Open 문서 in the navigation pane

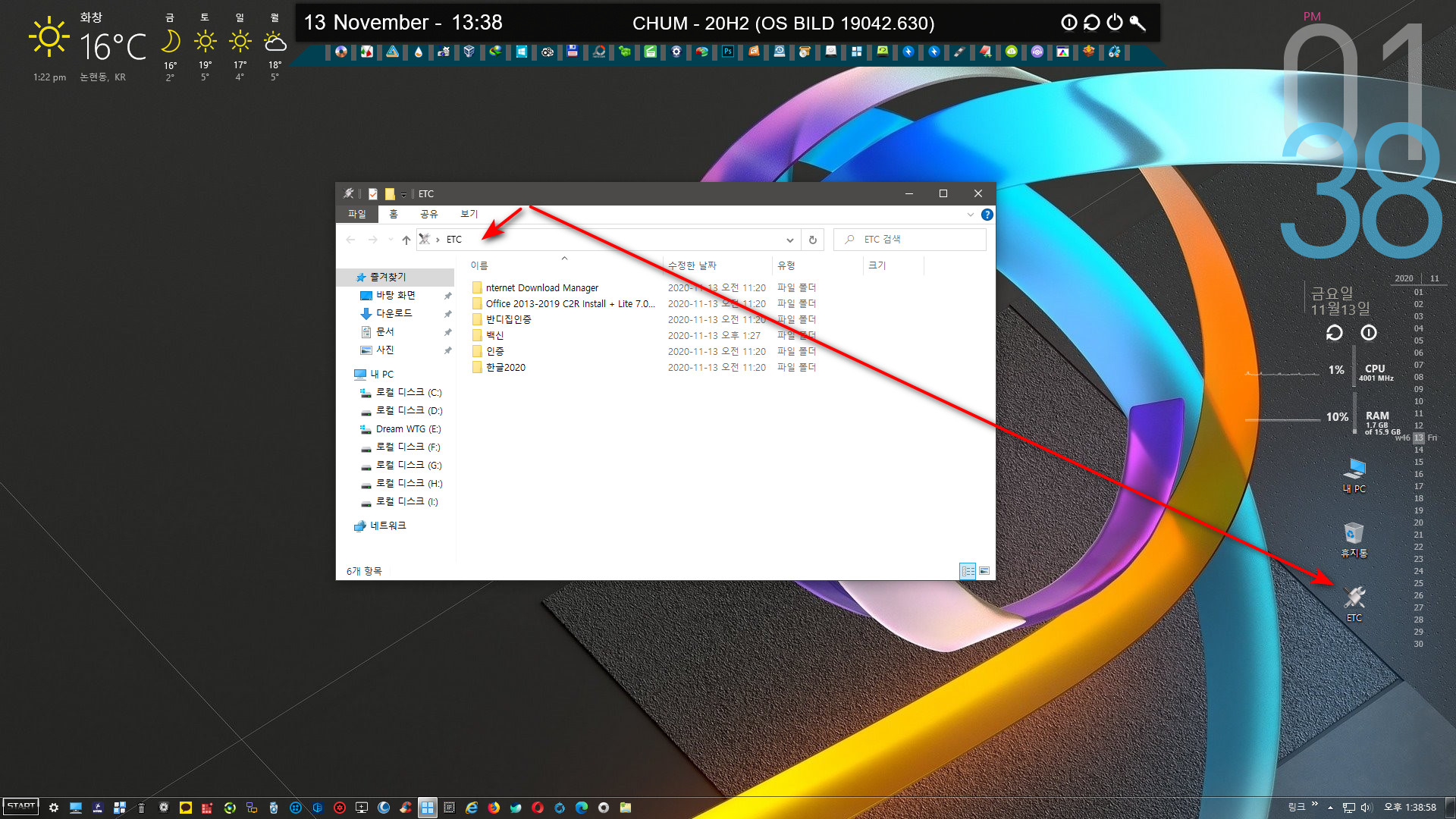point(384,332)
